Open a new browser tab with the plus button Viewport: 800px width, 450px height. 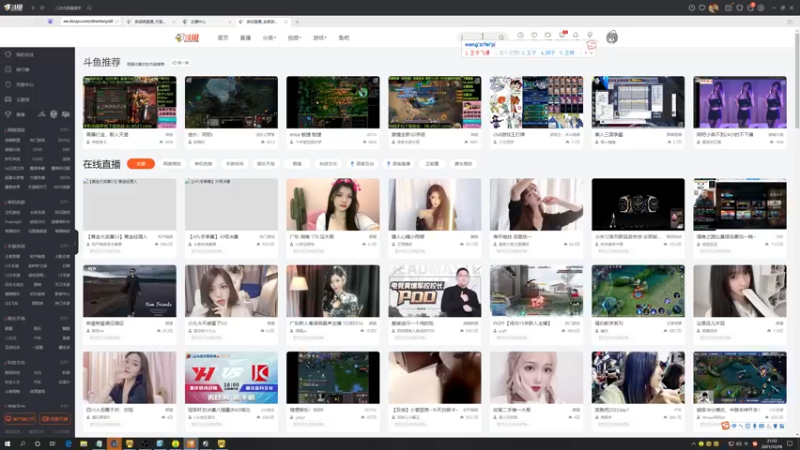tap(297, 22)
